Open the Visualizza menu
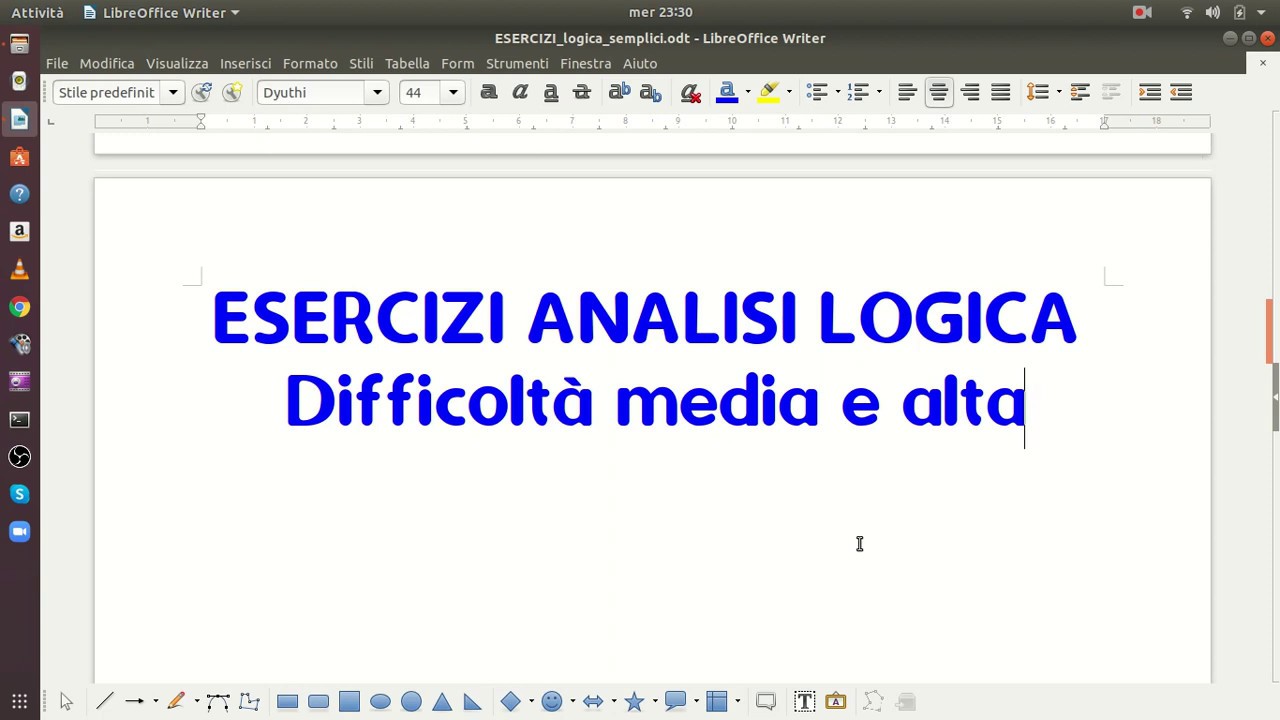1280x720 pixels. (177, 63)
